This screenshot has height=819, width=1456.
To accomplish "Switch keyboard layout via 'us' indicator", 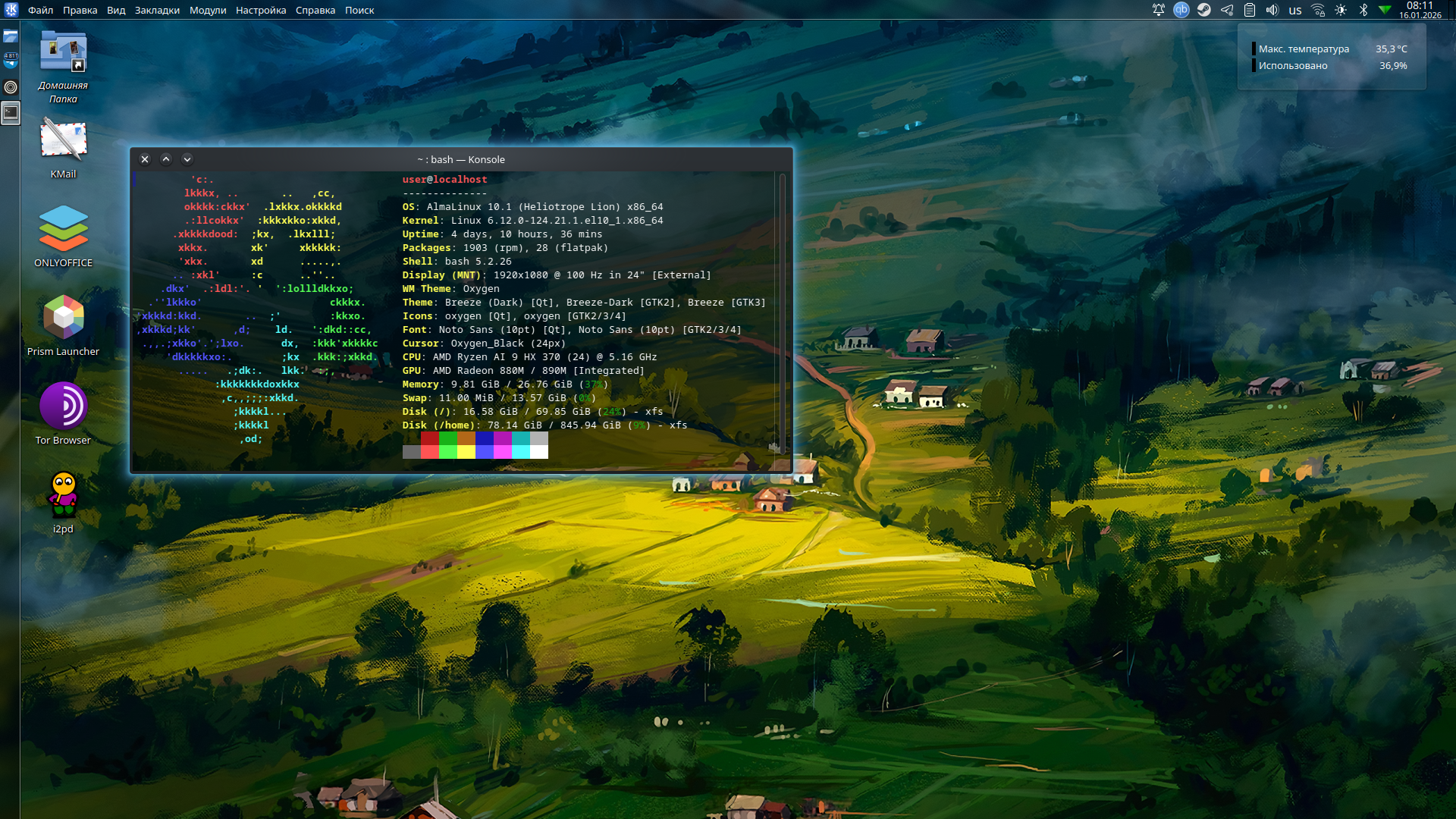I will (x=1294, y=11).
